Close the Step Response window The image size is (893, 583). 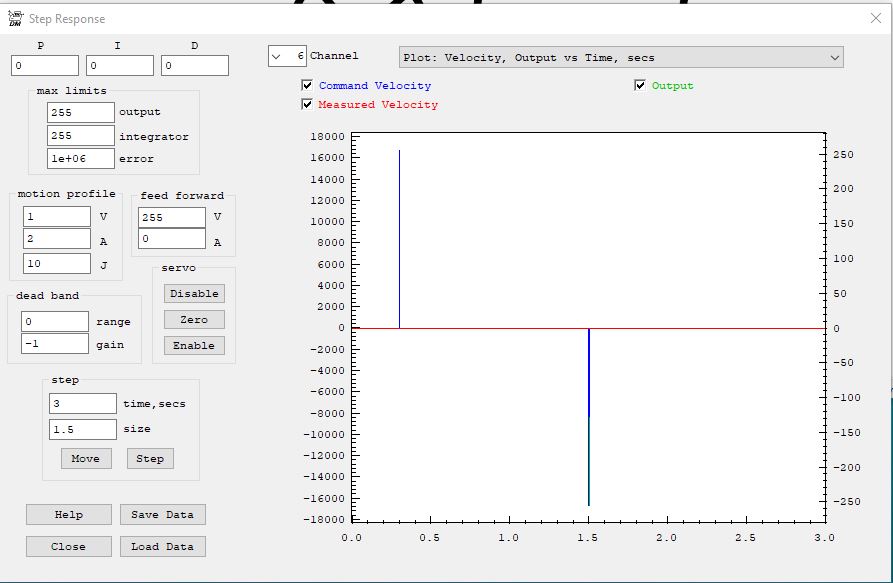(x=876, y=18)
